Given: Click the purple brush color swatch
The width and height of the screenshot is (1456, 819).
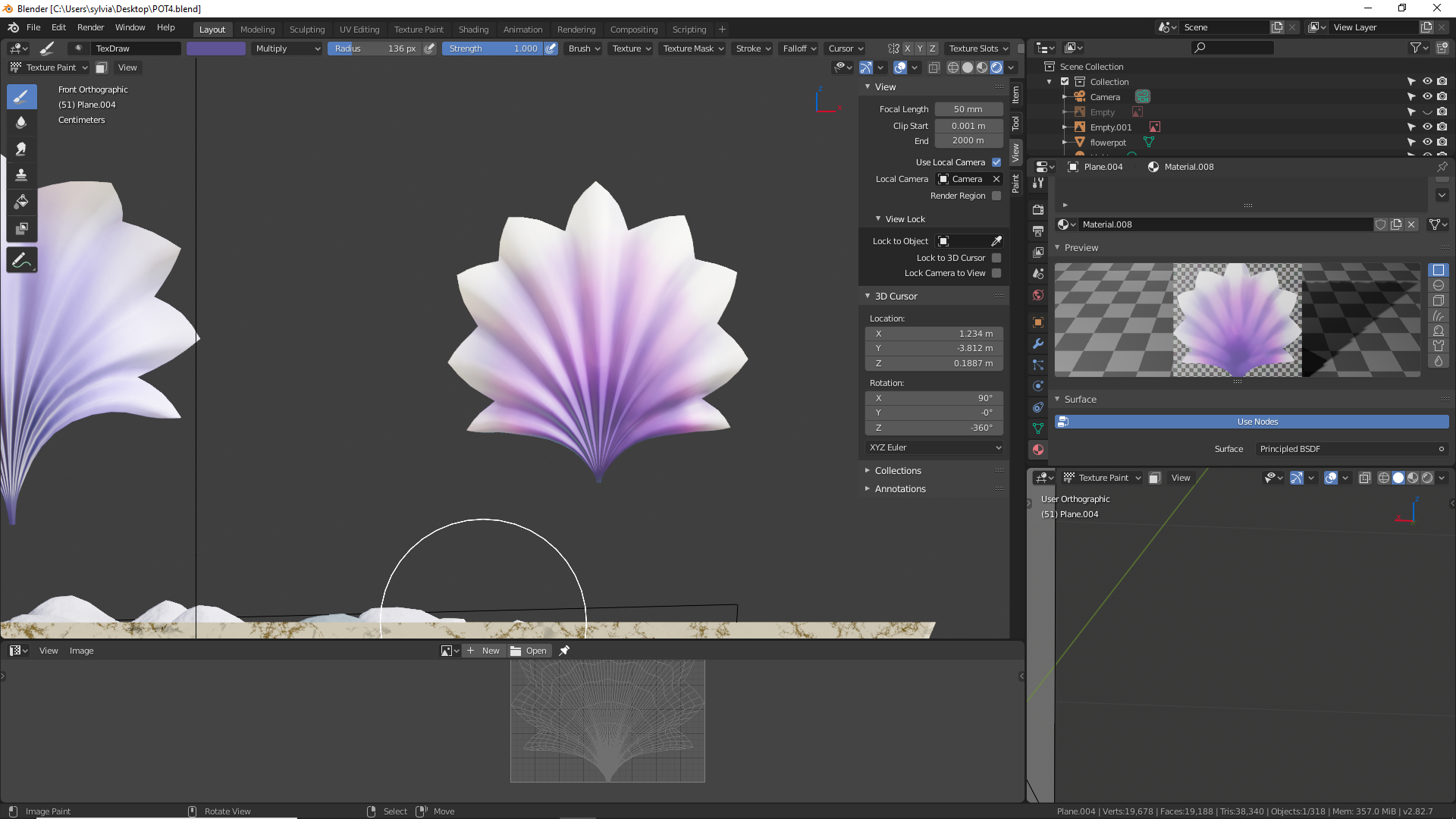Looking at the screenshot, I should click(x=216, y=49).
